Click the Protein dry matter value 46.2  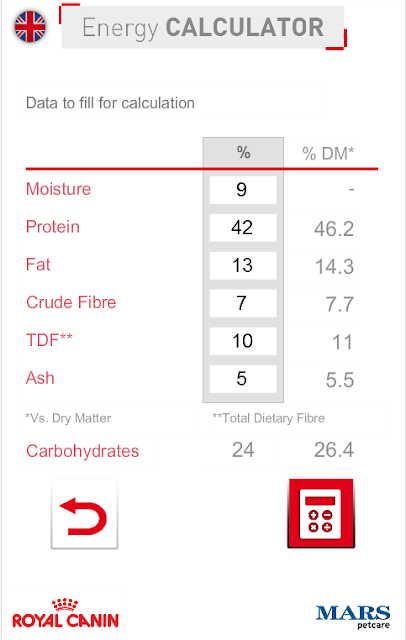coord(334,229)
